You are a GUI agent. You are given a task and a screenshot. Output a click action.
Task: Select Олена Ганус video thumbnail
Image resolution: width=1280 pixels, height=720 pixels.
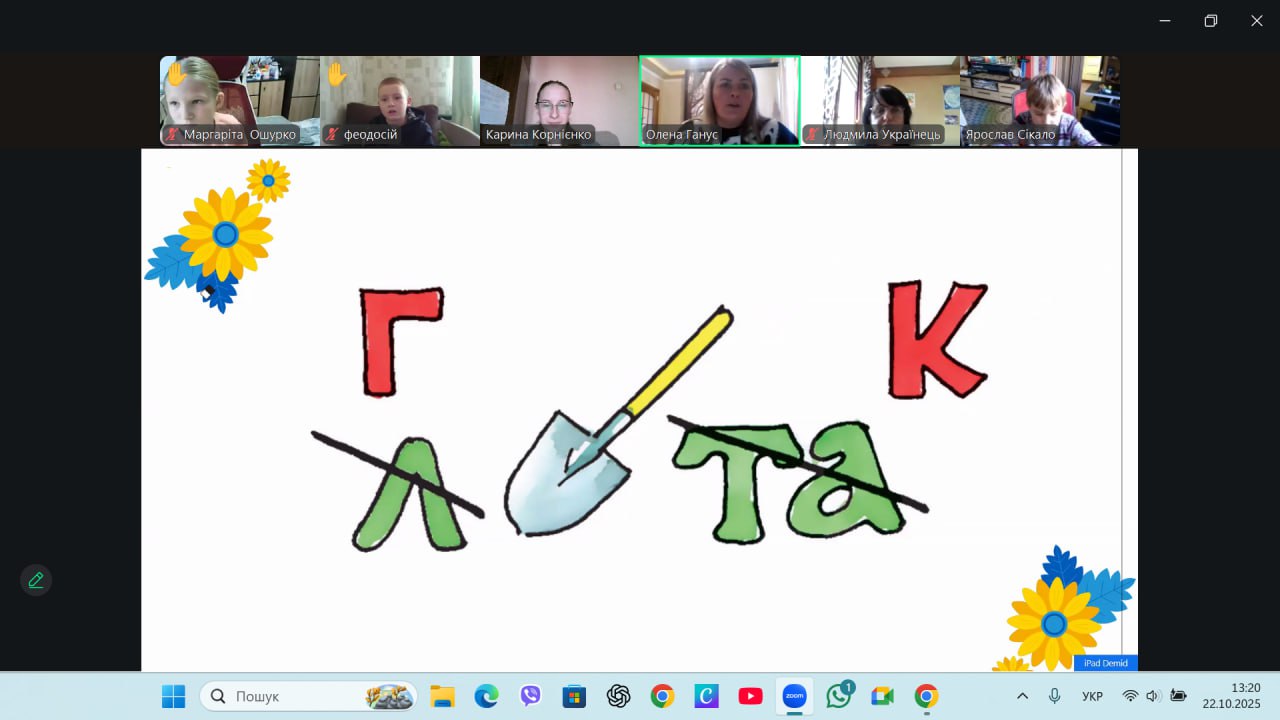click(x=719, y=101)
